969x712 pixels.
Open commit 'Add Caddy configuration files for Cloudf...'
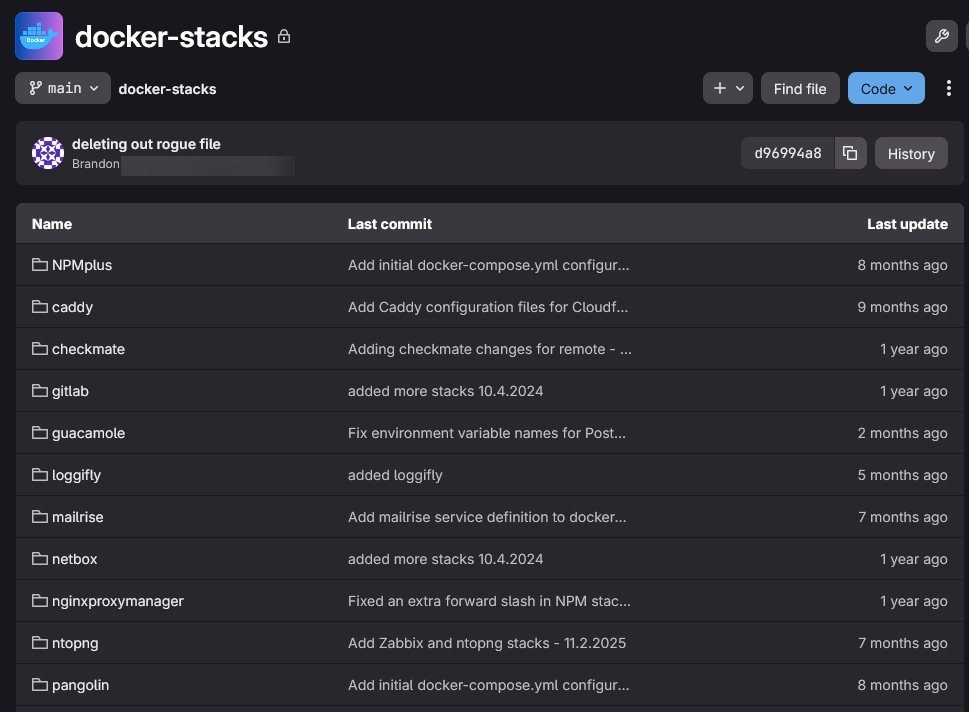pyautogui.click(x=488, y=307)
